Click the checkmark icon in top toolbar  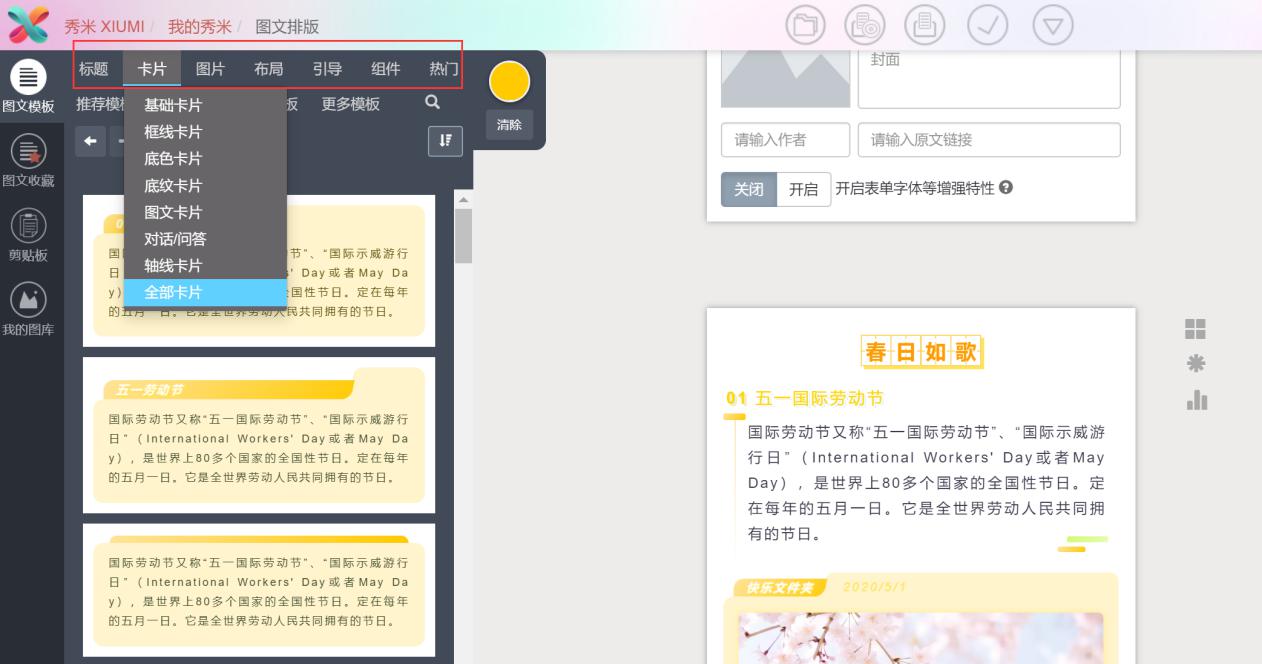pos(986,26)
